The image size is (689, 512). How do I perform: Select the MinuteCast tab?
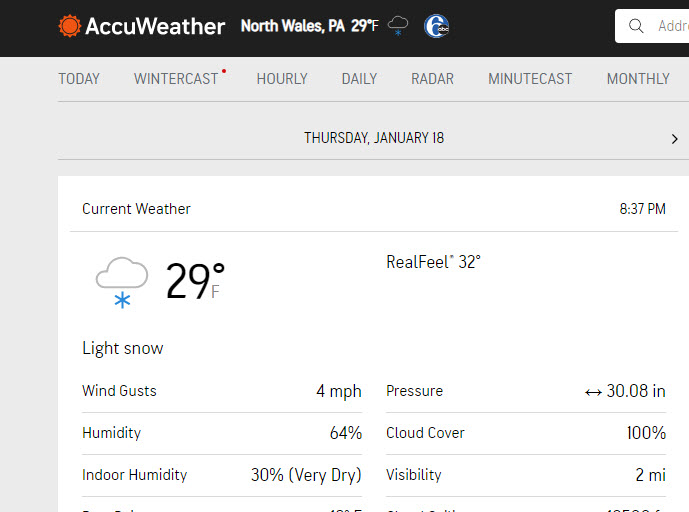[x=530, y=79]
